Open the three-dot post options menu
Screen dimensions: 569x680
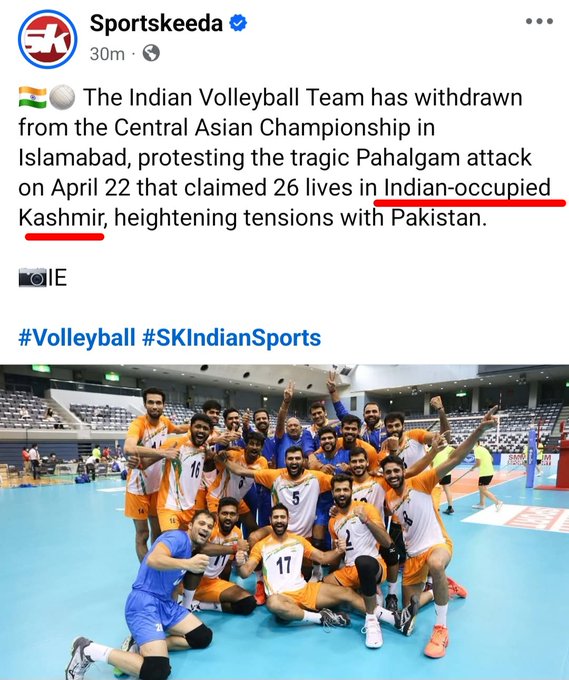[539, 21]
